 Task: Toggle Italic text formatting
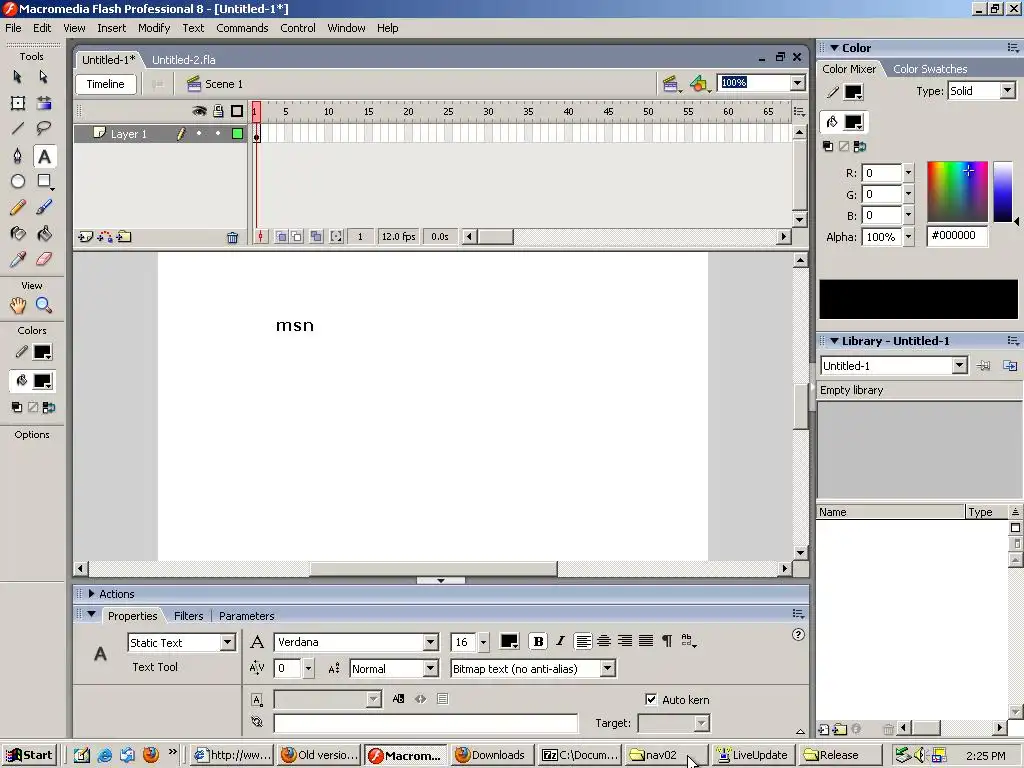tap(560, 641)
